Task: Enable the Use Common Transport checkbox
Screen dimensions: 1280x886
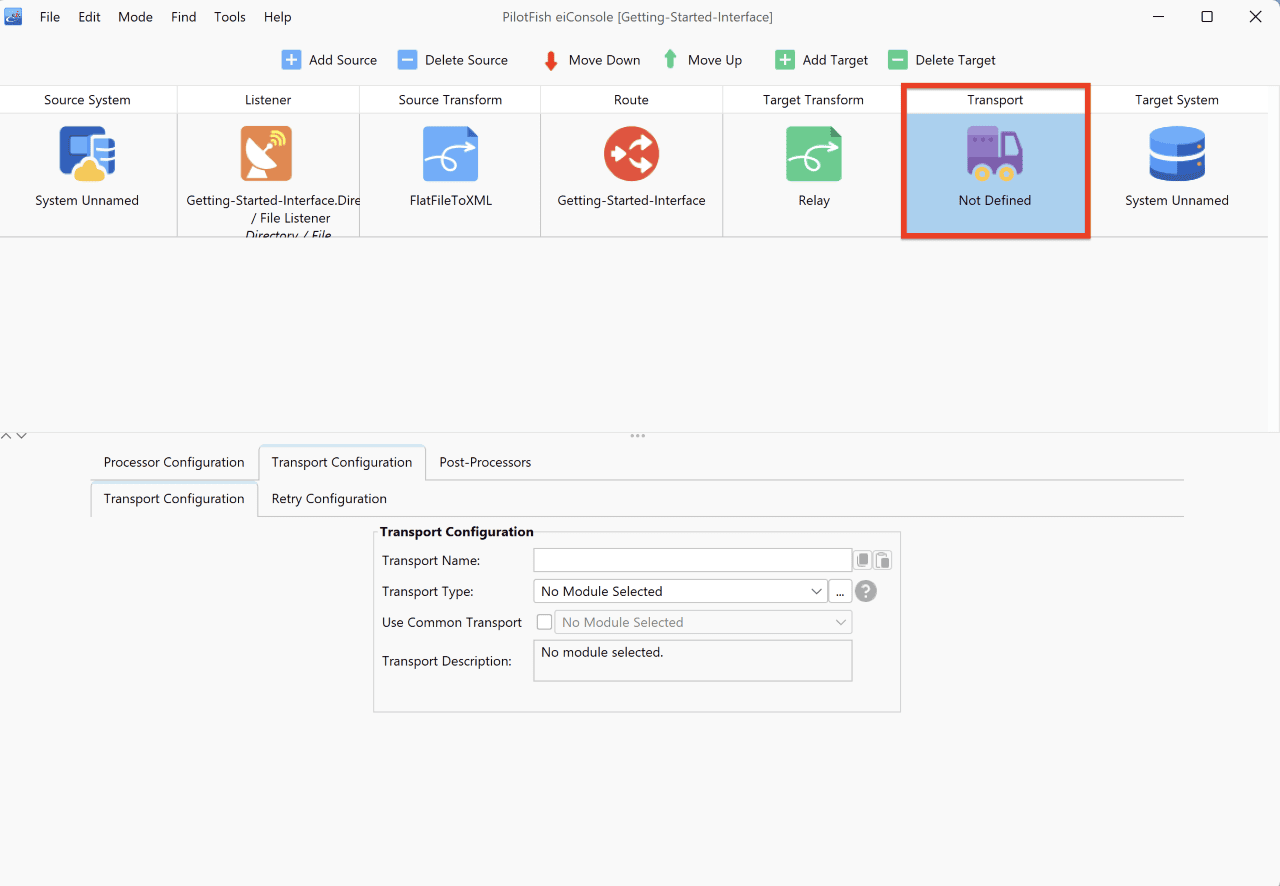Action: pyautogui.click(x=544, y=622)
